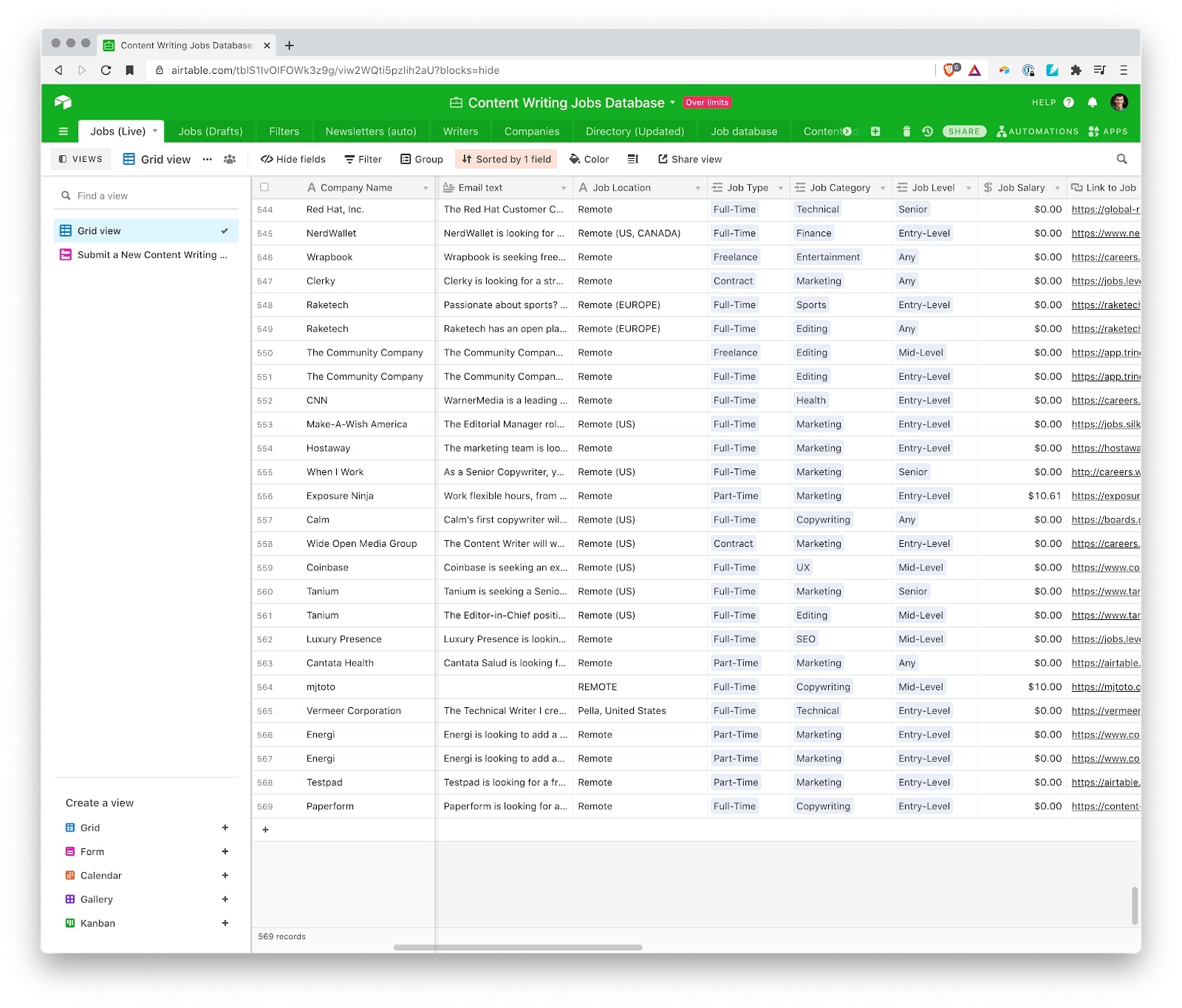Click the vertical scrollbar thumb
This screenshot has height=1008, width=1182.
(1135, 906)
